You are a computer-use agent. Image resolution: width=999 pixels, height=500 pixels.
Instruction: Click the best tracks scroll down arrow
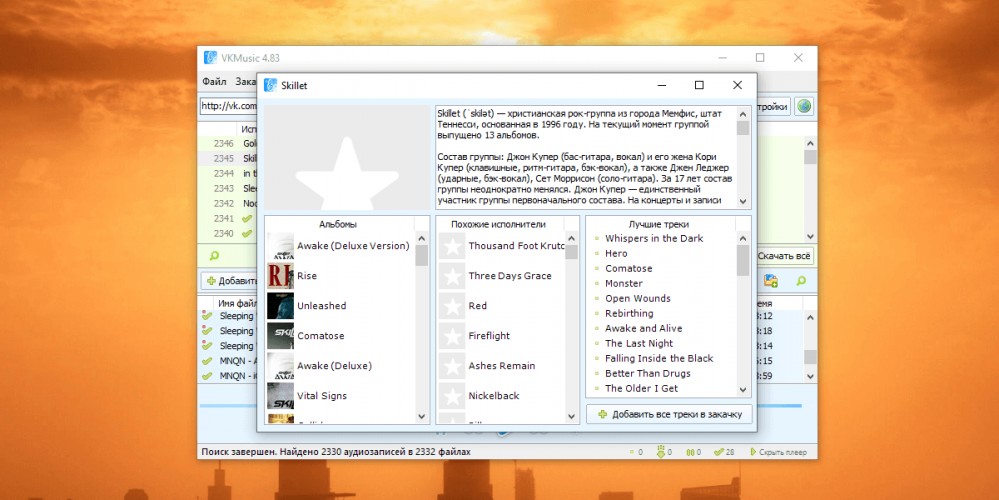pos(743,389)
